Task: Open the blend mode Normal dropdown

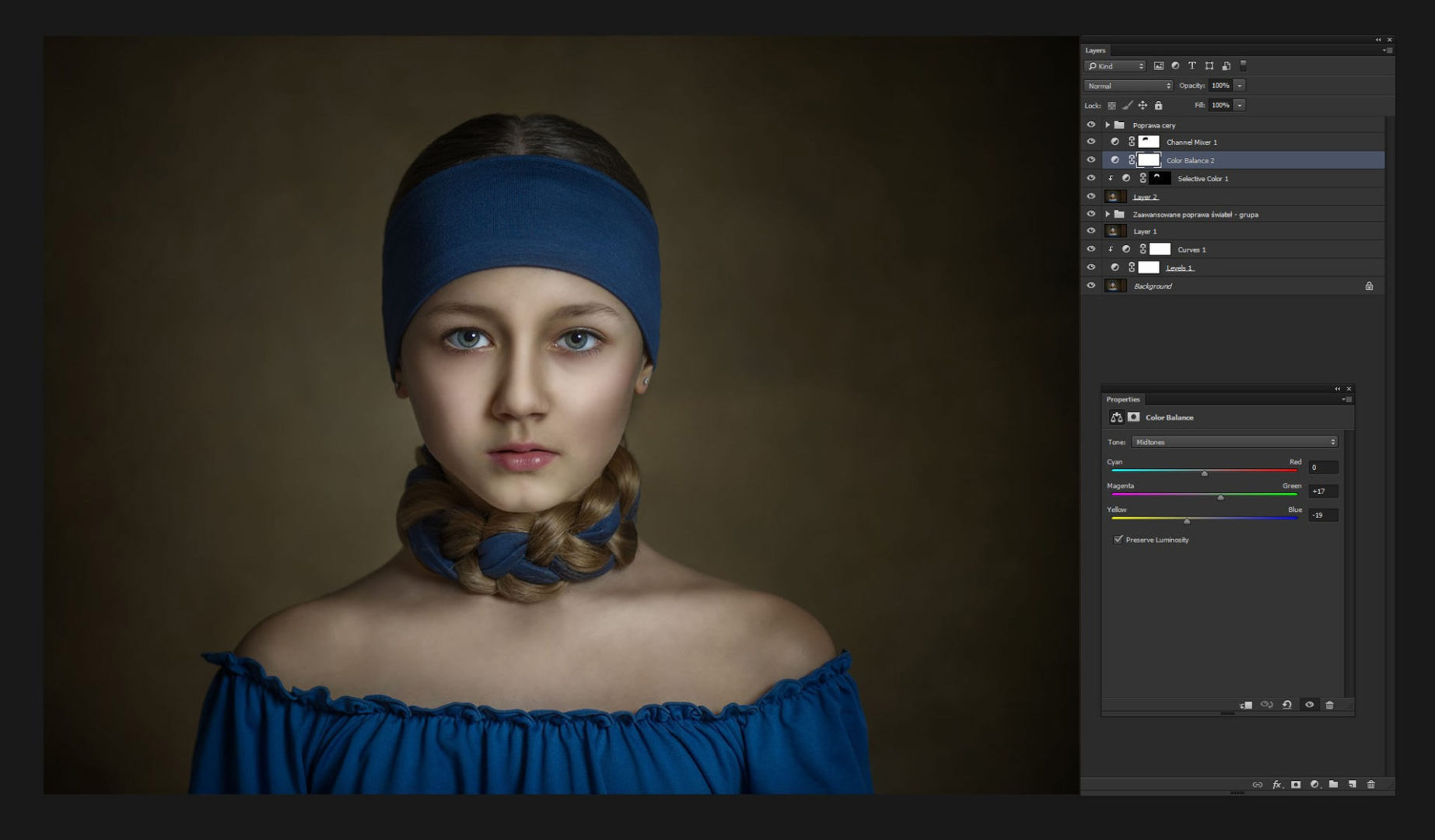Action: click(x=1128, y=86)
